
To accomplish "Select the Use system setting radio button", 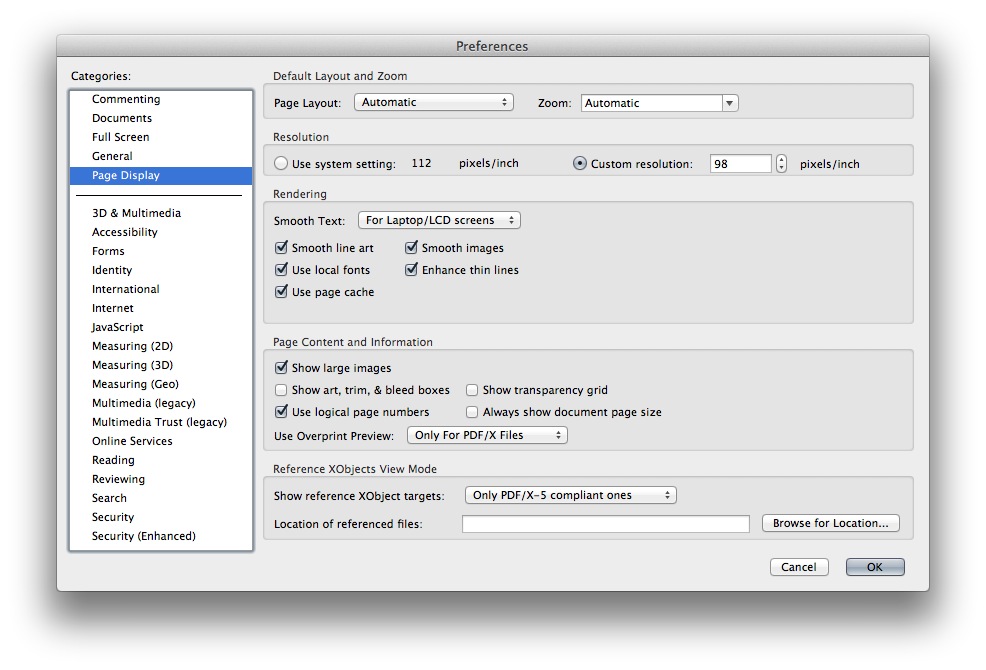I will (282, 164).
